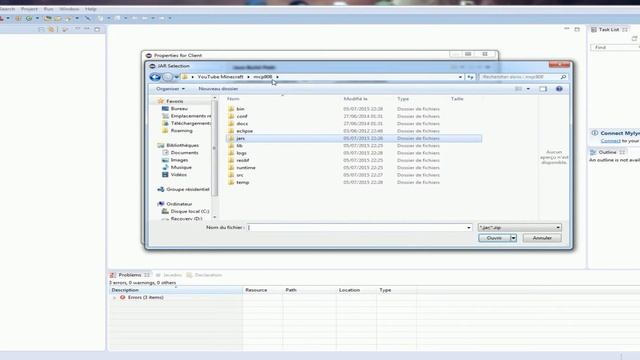640x360 pixels.
Task: Select mcp908 in the breadcrumb path
Action: coord(262,77)
